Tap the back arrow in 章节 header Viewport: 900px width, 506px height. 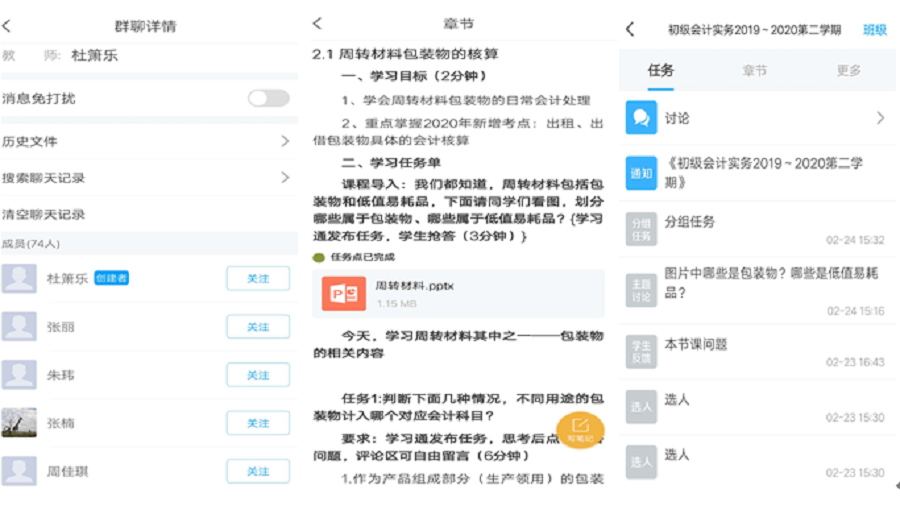(317, 24)
